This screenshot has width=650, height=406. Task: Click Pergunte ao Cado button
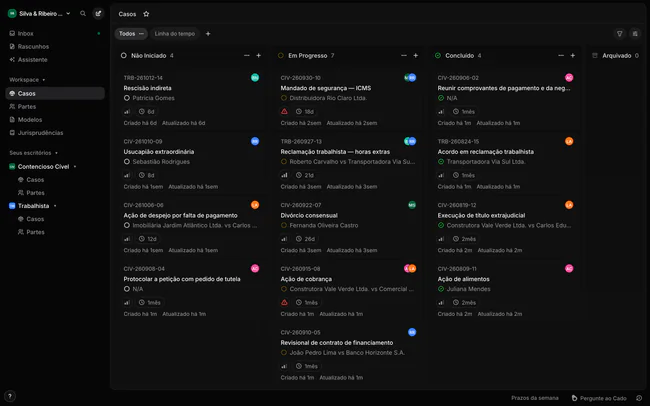click(599, 398)
